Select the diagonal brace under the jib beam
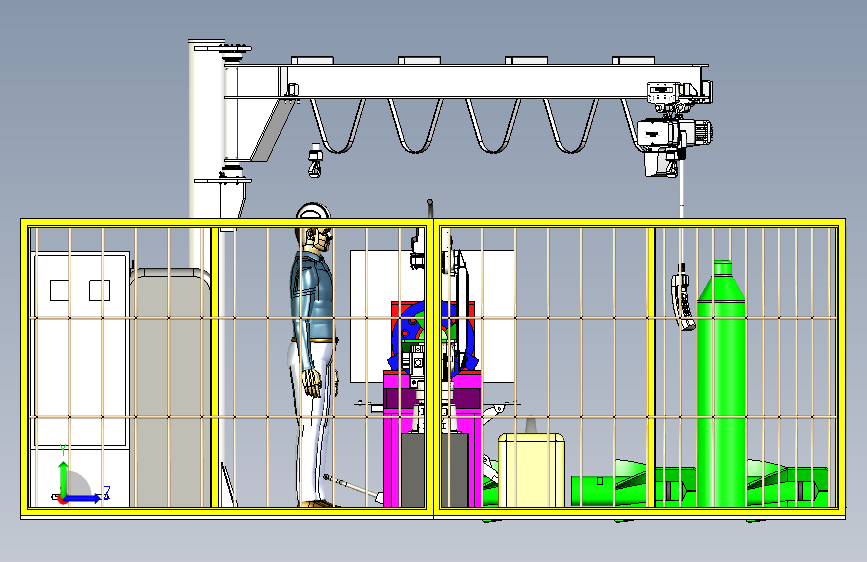 tap(271, 130)
